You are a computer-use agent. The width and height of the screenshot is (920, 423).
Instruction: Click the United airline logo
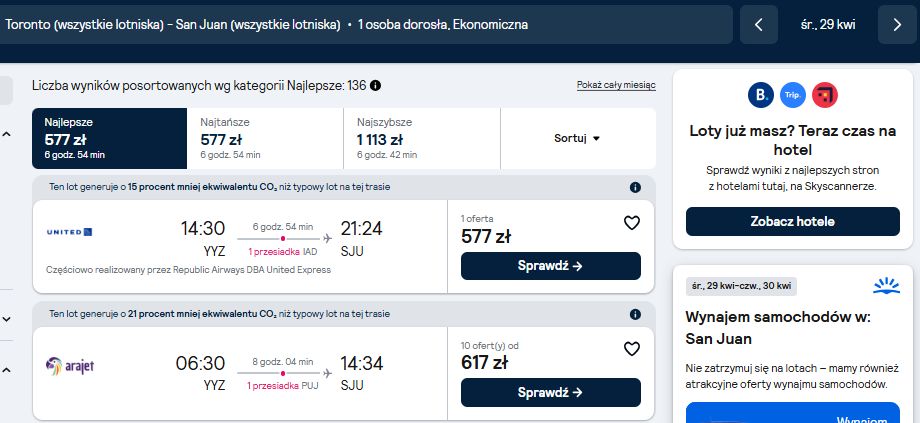(x=69, y=232)
